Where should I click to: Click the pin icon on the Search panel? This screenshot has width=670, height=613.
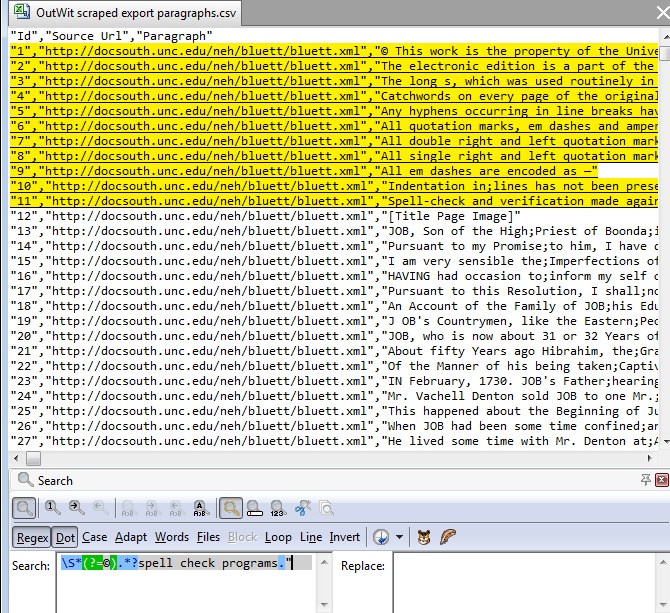[x=646, y=480]
